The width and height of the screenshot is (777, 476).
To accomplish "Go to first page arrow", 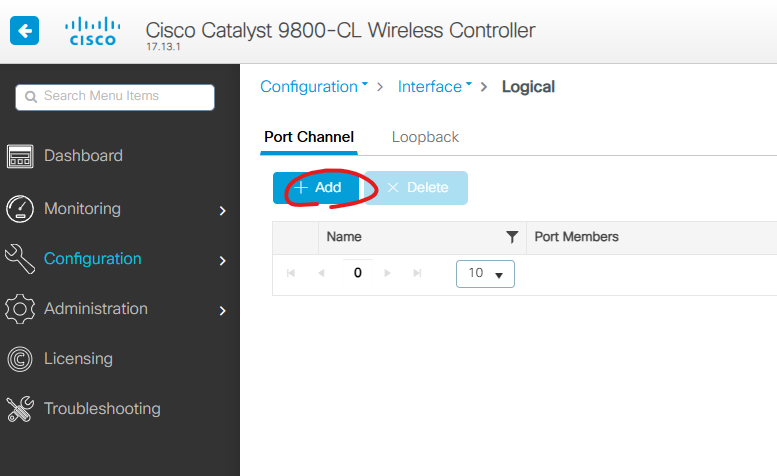I will pyautogui.click(x=291, y=273).
